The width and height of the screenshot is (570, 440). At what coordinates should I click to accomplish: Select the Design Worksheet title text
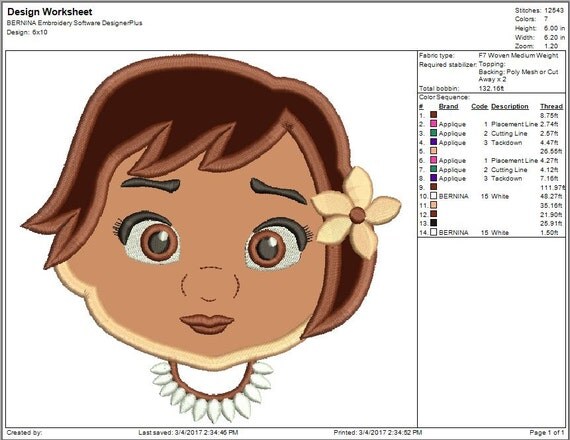click(50, 12)
